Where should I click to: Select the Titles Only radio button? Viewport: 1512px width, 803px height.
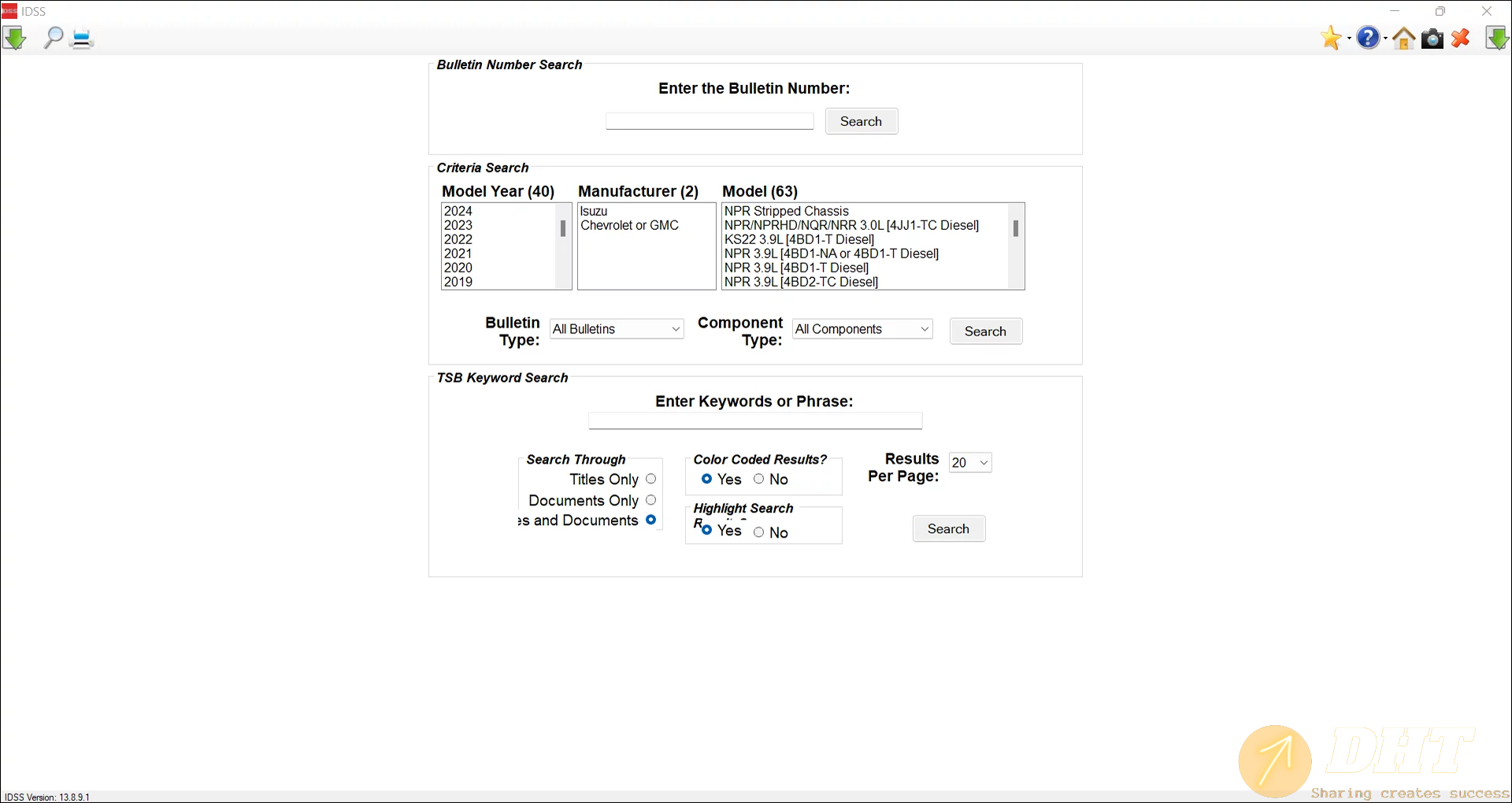(x=650, y=479)
